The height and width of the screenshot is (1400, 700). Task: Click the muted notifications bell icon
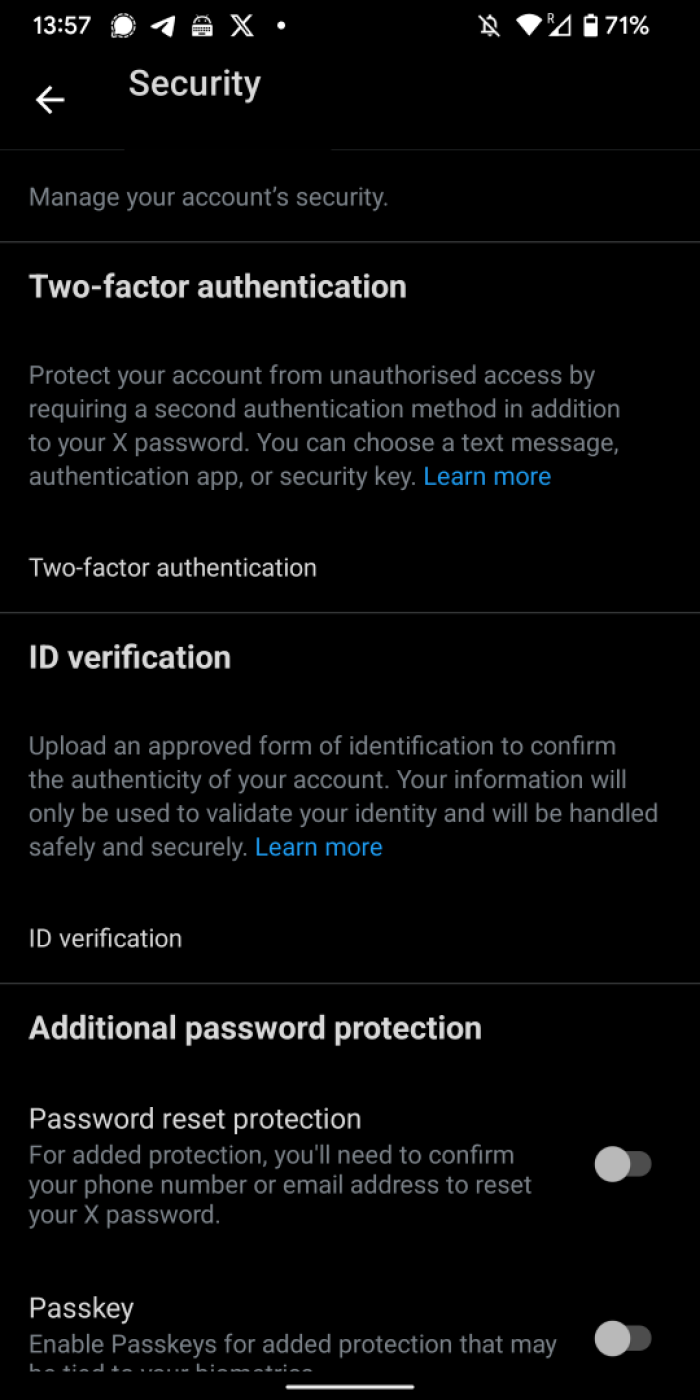(487, 26)
